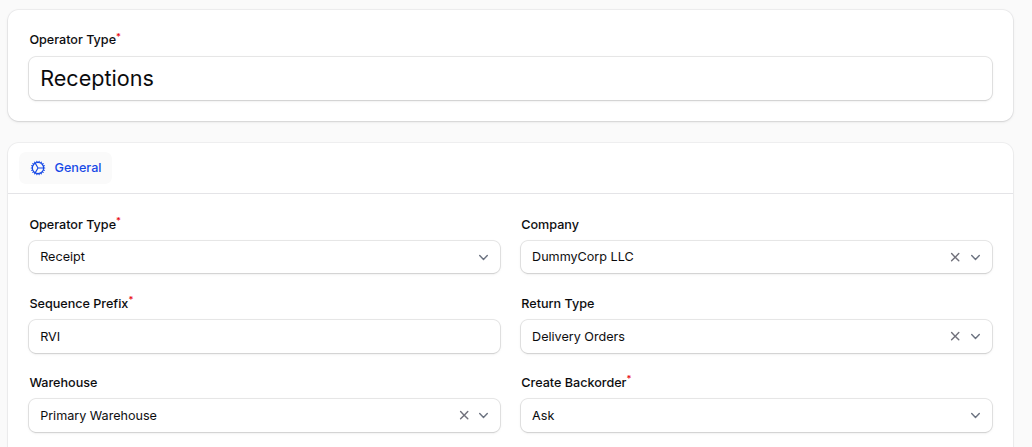
Task: Open the Primary Warehouse combo box
Action: pyautogui.click(x=240, y=415)
